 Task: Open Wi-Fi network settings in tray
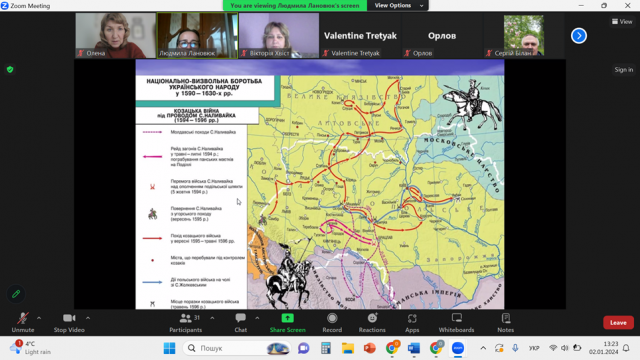click(553, 348)
